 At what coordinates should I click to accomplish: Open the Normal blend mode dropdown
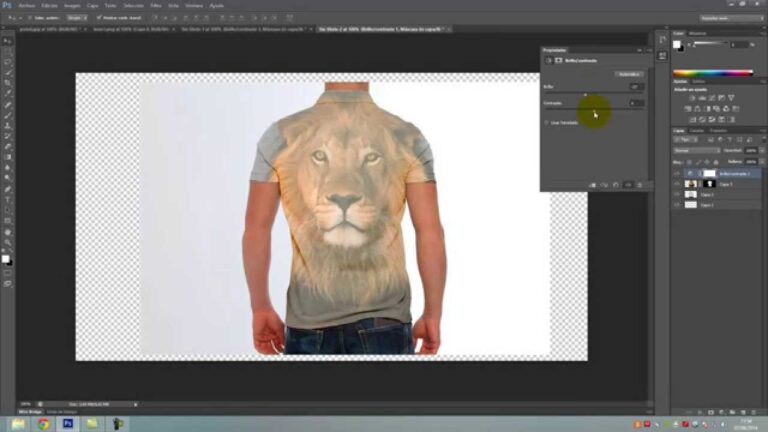(x=696, y=150)
